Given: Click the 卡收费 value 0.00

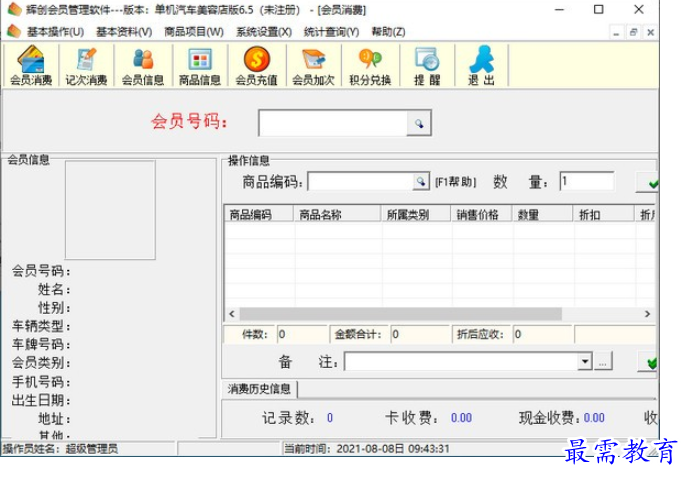Looking at the screenshot, I should pos(462,418).
